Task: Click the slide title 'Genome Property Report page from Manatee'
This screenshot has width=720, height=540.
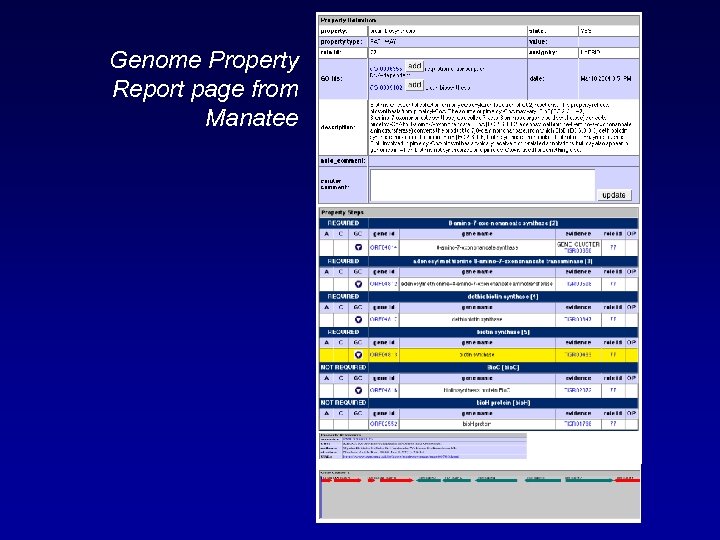Action: [205, 89]
